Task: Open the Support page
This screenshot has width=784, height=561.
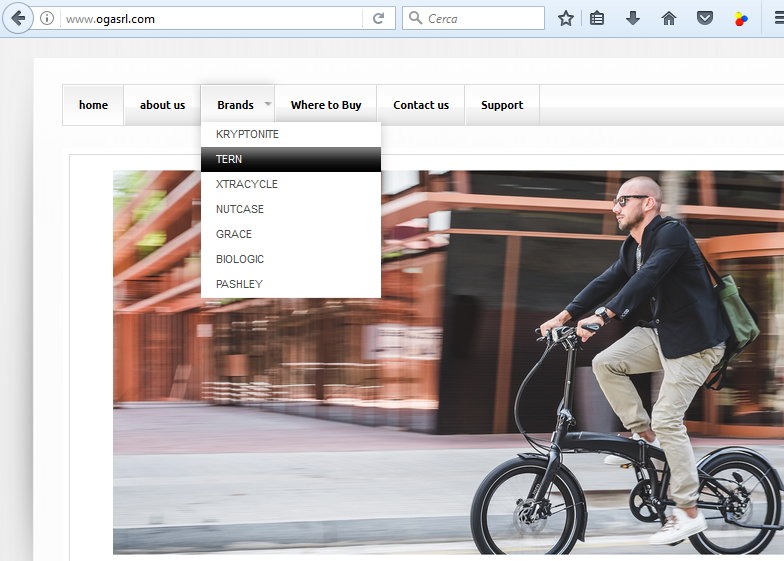Action: pyautogui.click(x=502, y=105)
